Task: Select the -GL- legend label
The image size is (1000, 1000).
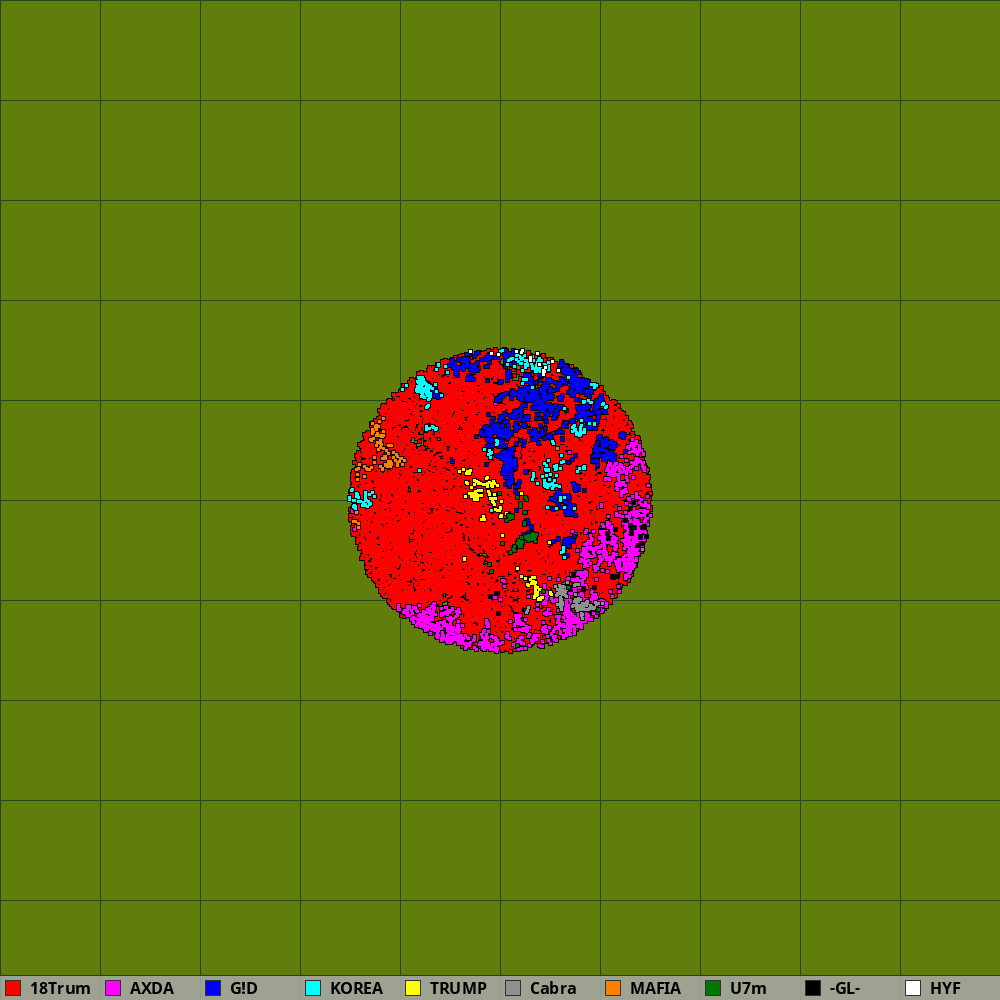Action: (845, 988)
